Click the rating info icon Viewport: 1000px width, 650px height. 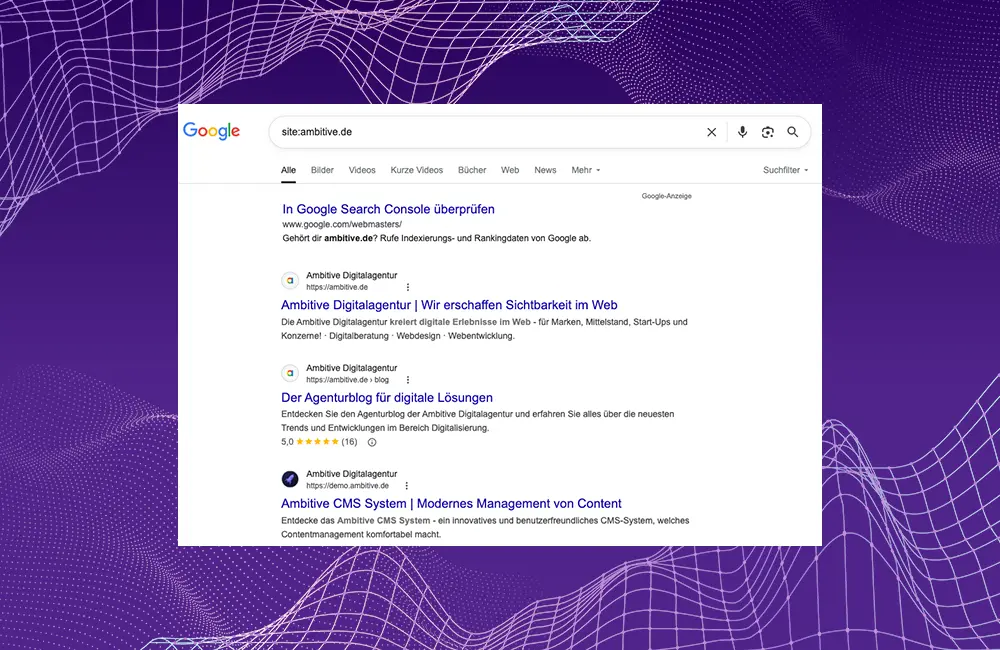pyautogui.click(x=372, y=442)
